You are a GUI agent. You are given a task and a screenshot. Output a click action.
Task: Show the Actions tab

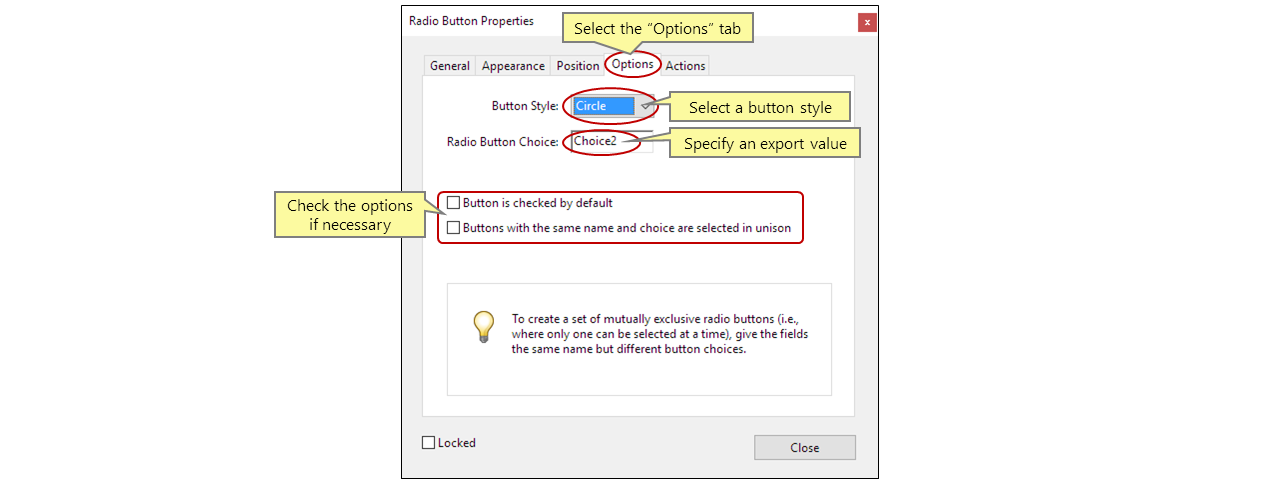(685, 66)
